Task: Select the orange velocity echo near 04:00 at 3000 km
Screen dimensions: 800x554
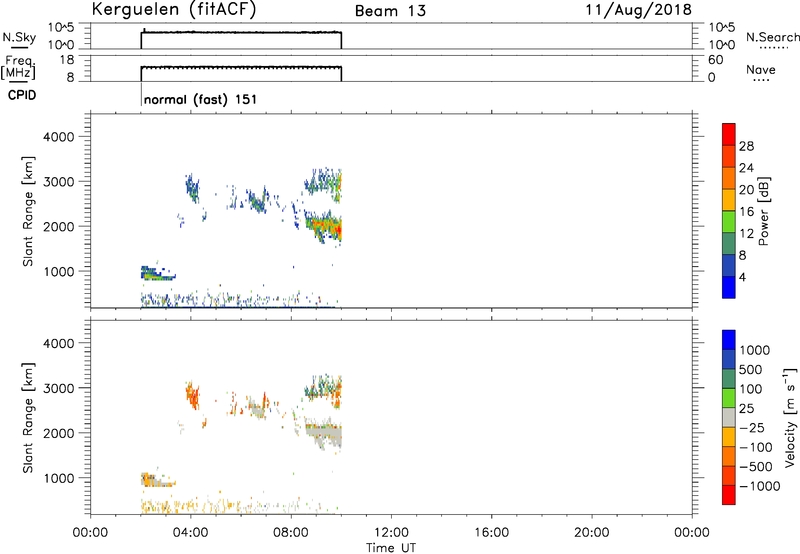Action: click(192, 394)
